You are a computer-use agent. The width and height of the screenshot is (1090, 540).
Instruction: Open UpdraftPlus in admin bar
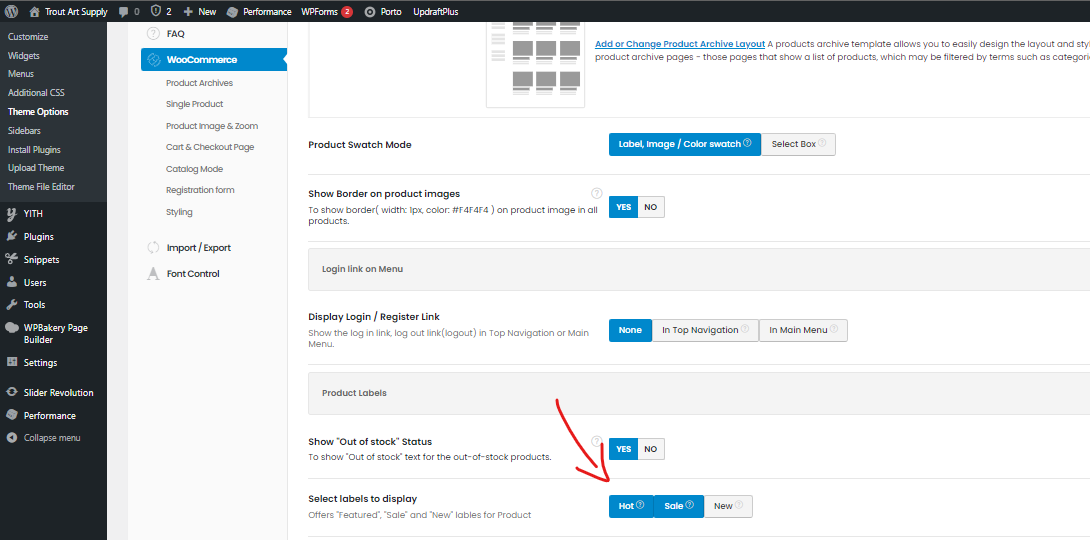click(x=436, y=12)
